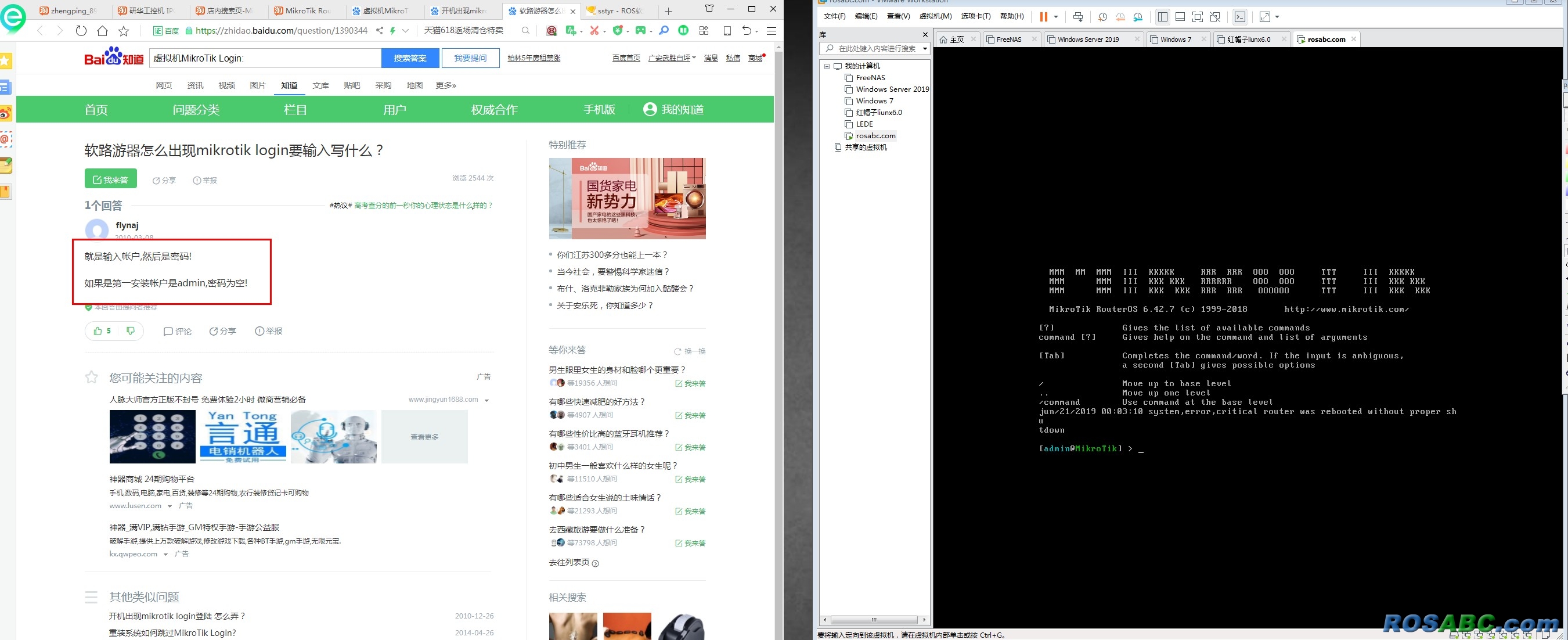
Task: Open the dropdown next to www.jingyun1688.com
Action: (x=486, y=400)
